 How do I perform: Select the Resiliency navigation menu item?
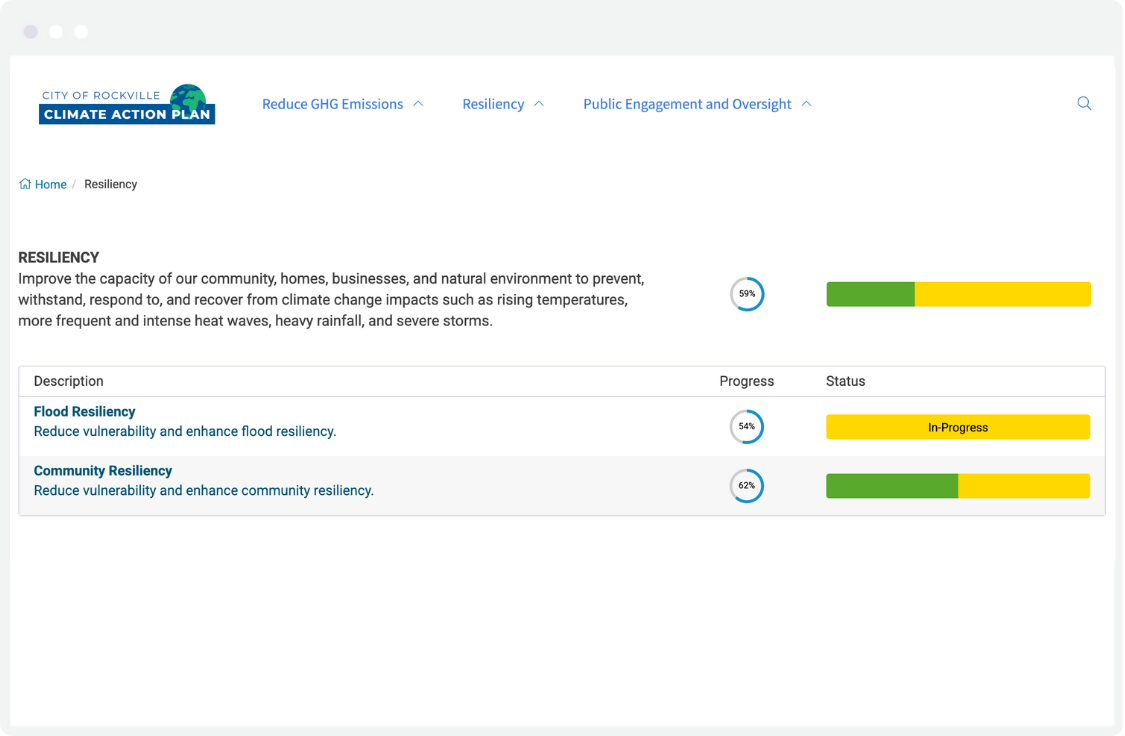coord(492,103)
